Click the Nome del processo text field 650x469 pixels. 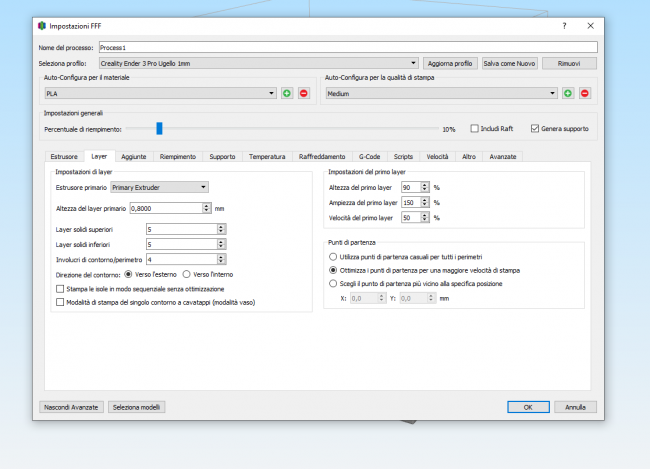(347, 47)
